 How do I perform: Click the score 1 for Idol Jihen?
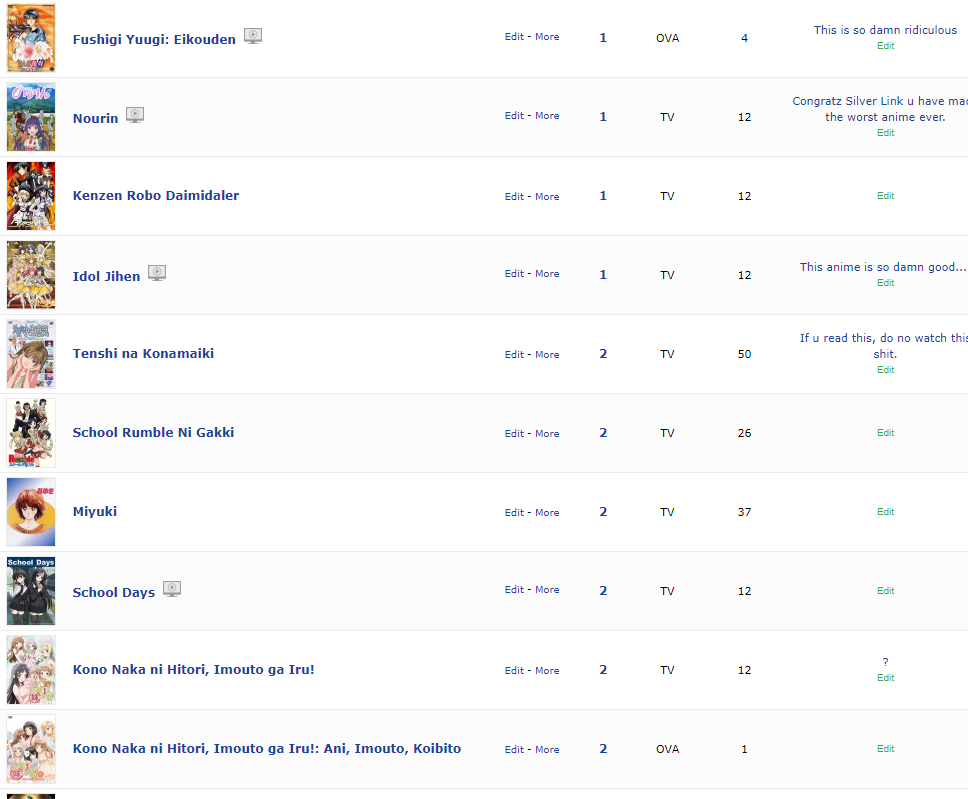[603, 275]
